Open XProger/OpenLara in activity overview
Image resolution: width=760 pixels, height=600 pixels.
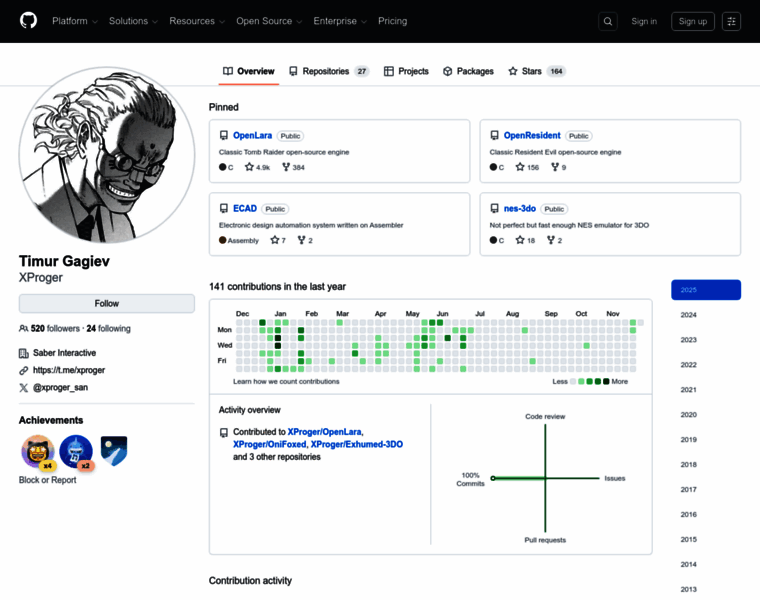pos(324,432)
